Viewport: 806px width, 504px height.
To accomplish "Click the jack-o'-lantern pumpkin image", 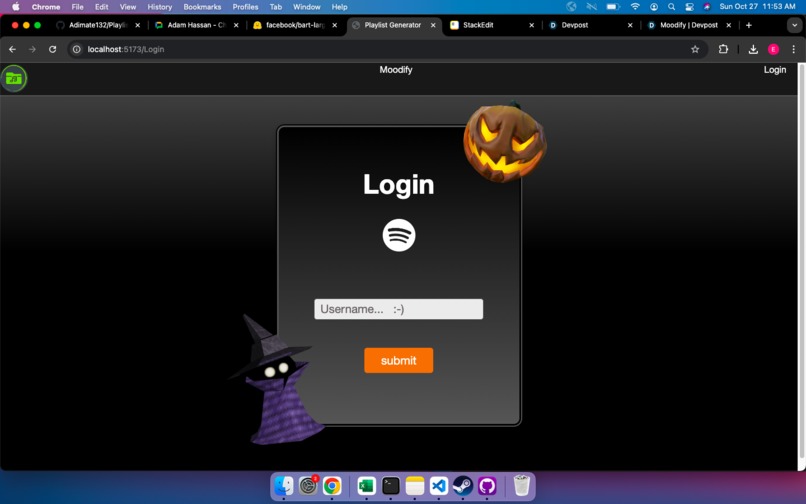I will [504, 142].
